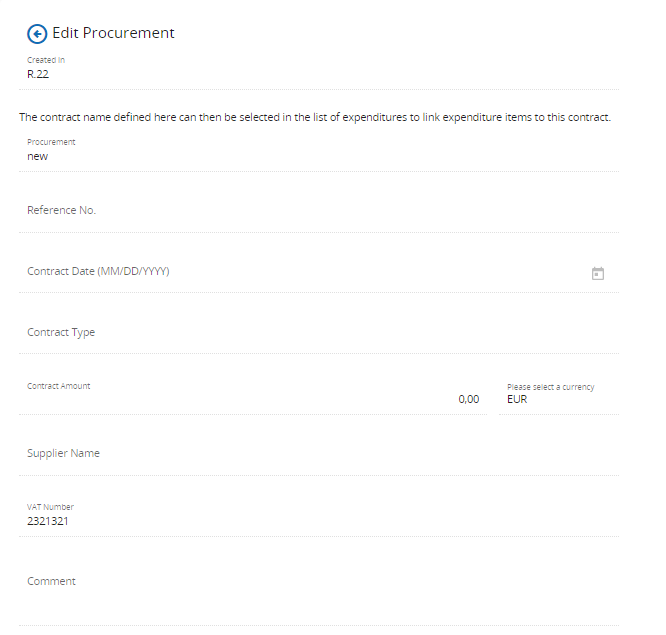Click the Created In value R.22
The width and height of the screenshot is (666, 635).
38,74
